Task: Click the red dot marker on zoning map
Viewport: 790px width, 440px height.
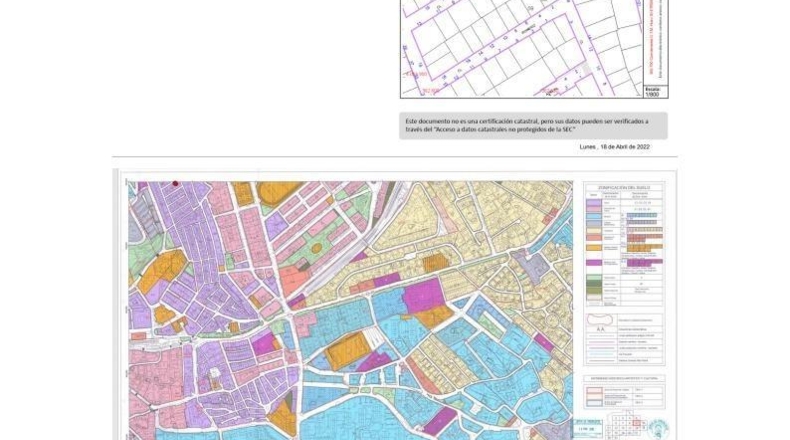Action: [175, 183]
